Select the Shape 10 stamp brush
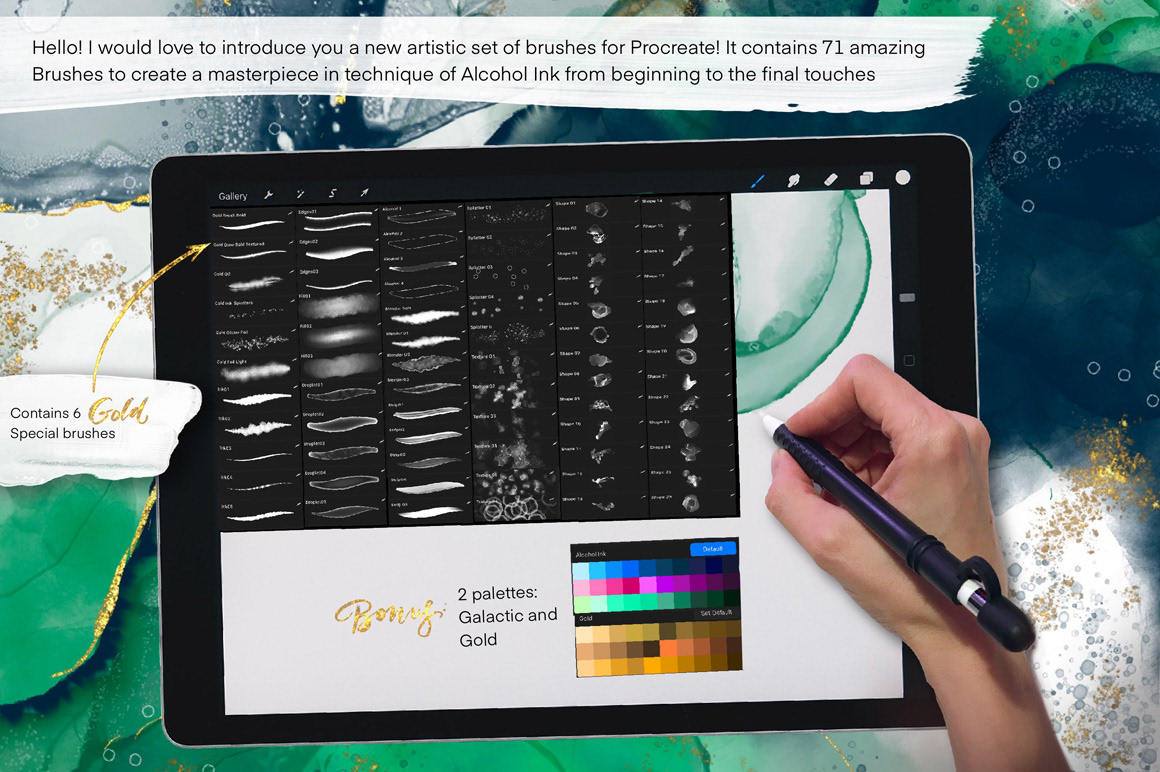The height and width of the screenshot is (772, 1160). pyautogui.click(x=601, y=430)
